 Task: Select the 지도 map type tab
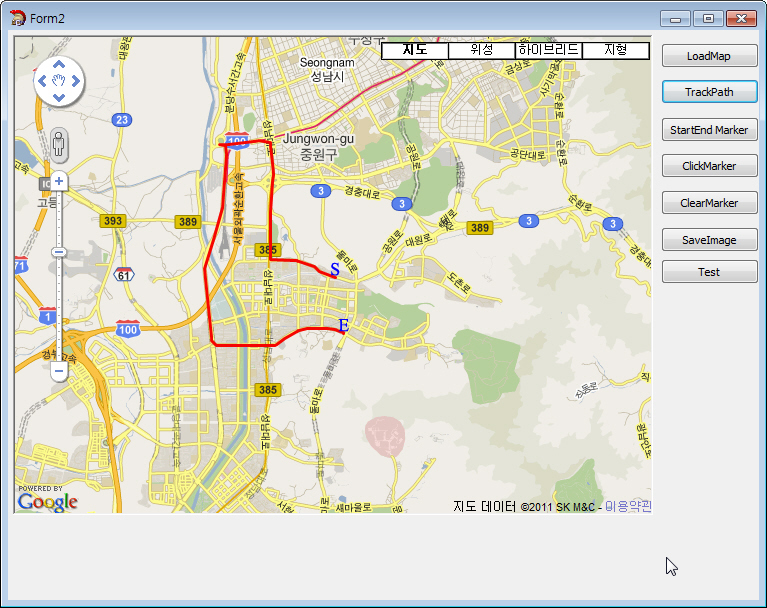pyautogui.click(x=415, y=50)
